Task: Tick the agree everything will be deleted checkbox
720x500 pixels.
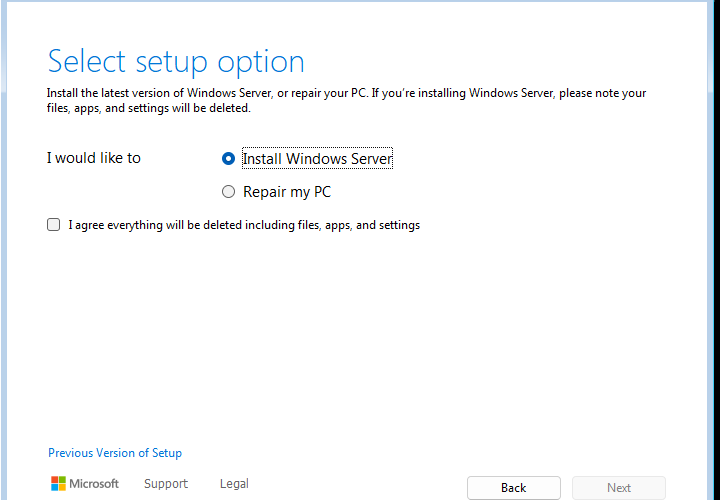Action: 53,225
